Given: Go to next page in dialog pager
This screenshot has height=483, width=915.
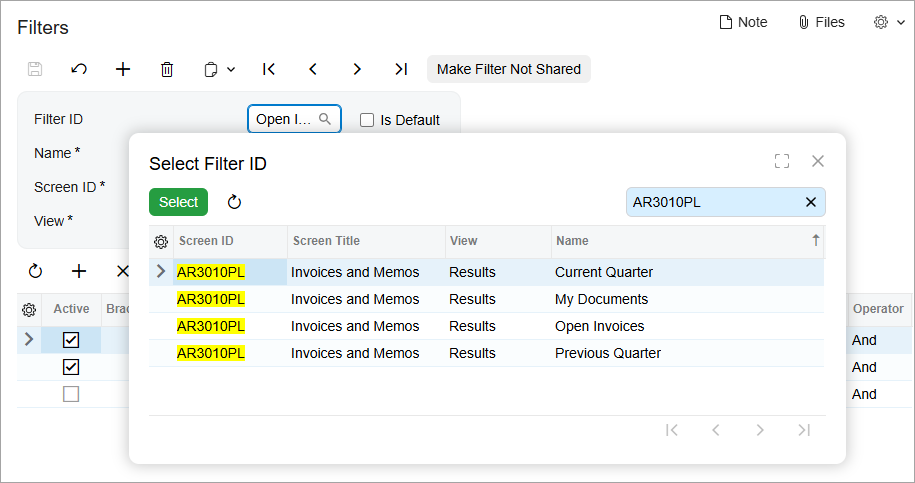Looking at the screenshot, I should (x=760, y=430).
